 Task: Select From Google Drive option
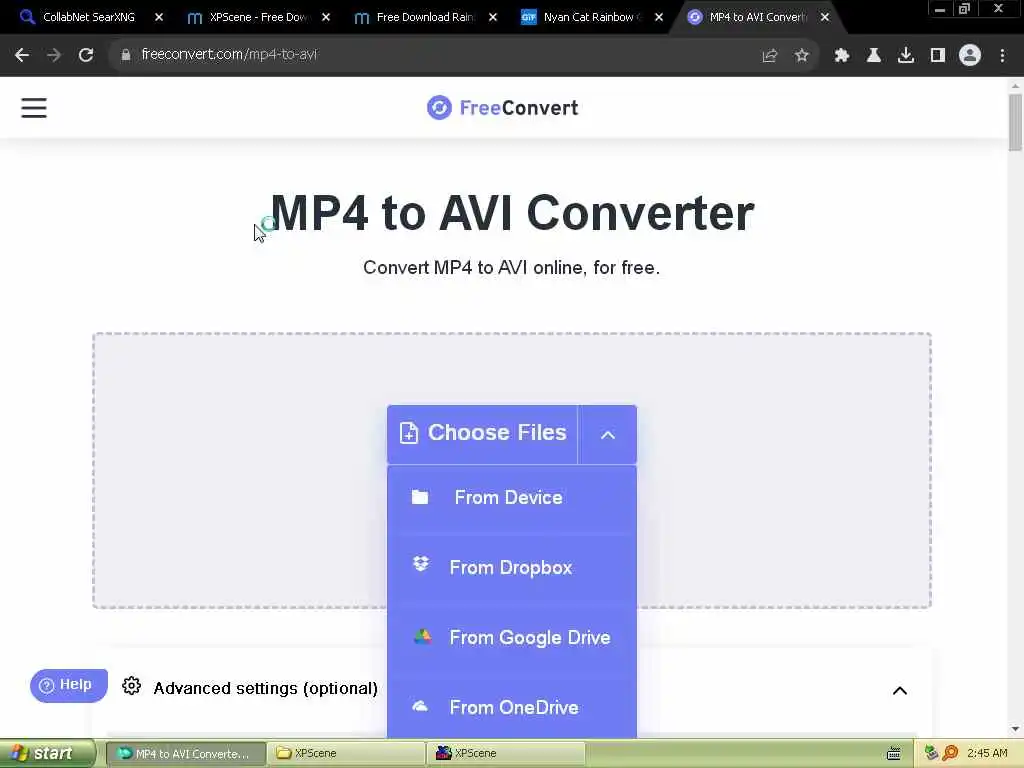coord(512,637)
